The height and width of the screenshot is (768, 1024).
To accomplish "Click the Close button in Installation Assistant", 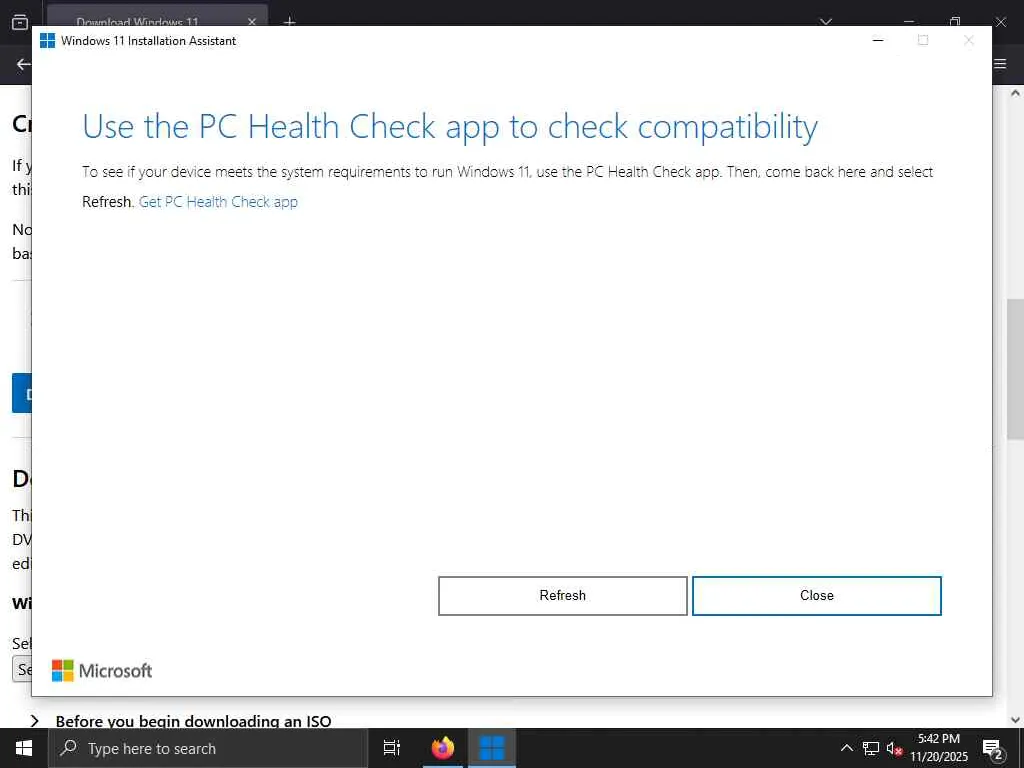I will tap(816, 596).
